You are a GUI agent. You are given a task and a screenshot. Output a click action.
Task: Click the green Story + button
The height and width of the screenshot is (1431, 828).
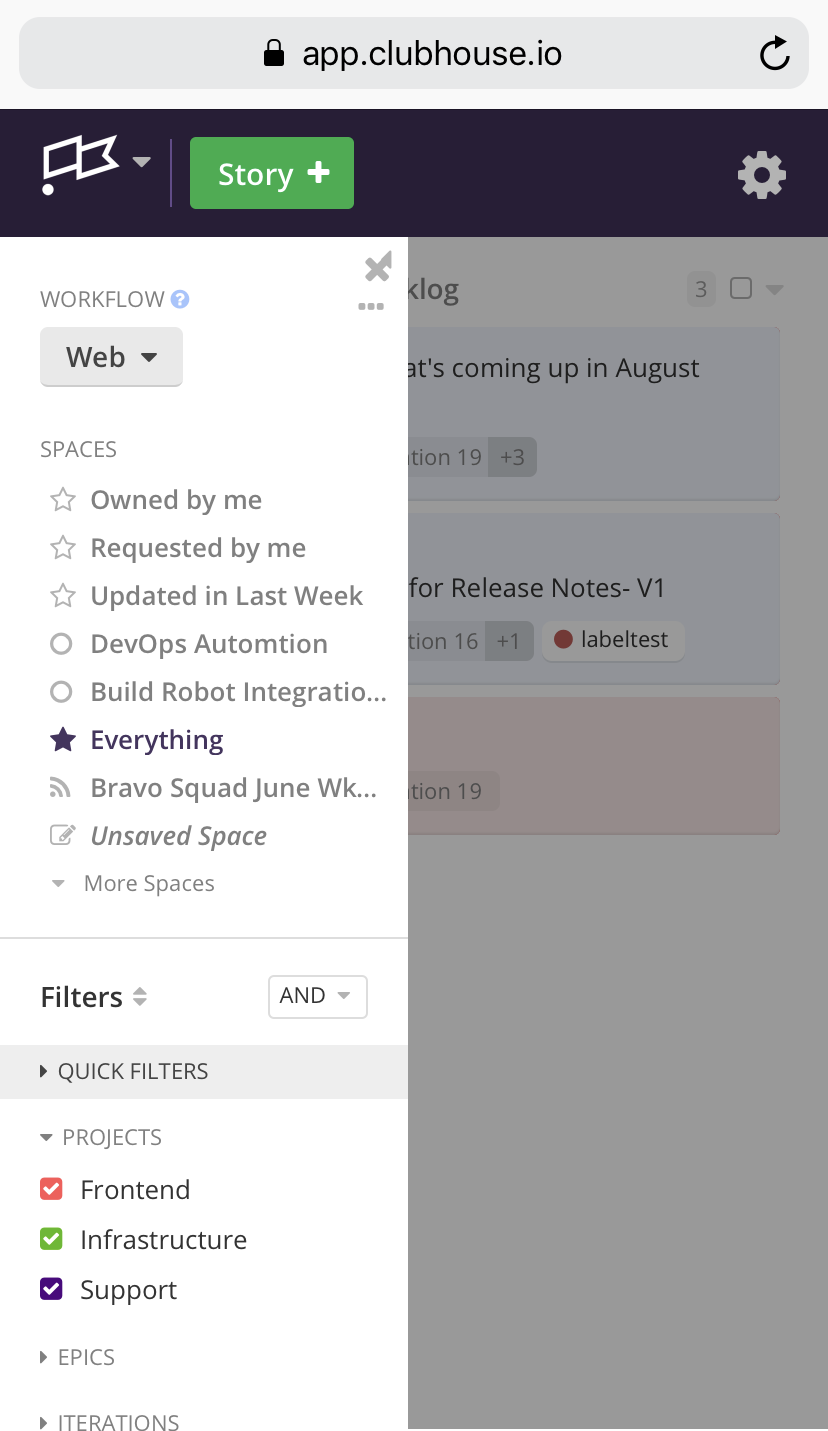pyautogui.click(x=272, y=174)
